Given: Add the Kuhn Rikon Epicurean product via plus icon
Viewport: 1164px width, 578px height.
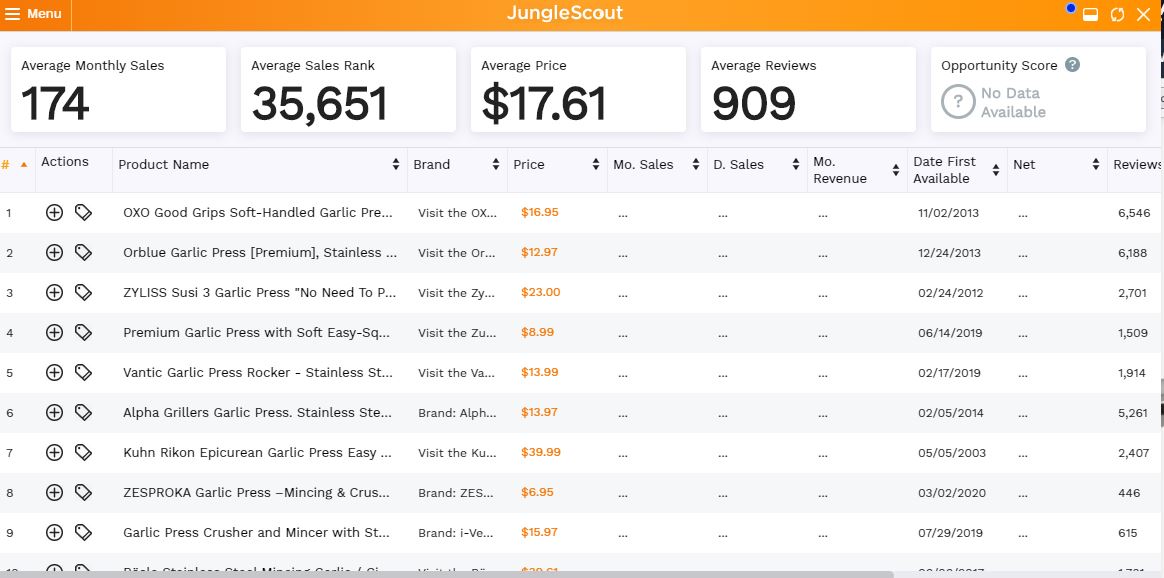Looking at the screenshot, I should [x=54, y=453].
